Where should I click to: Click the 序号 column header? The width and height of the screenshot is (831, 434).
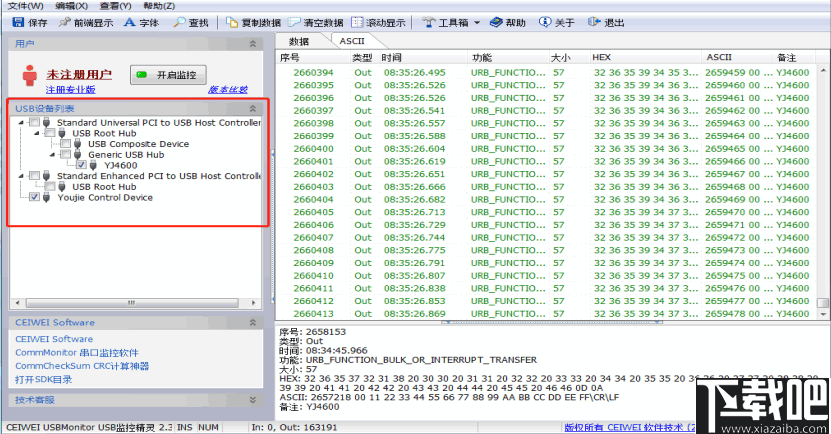point(313,57)
